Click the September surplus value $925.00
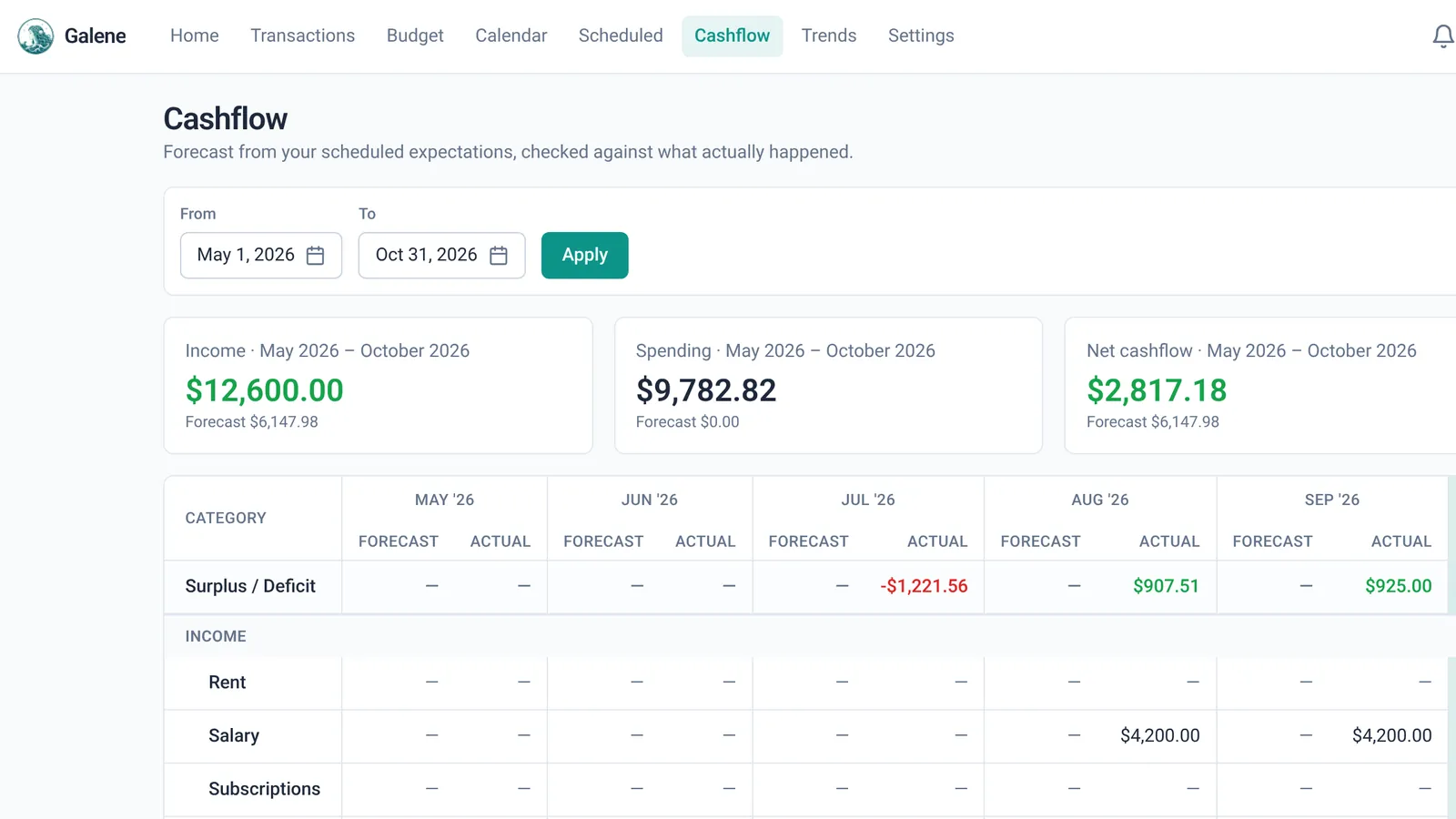1456x819 pixels. [1399, 587]
